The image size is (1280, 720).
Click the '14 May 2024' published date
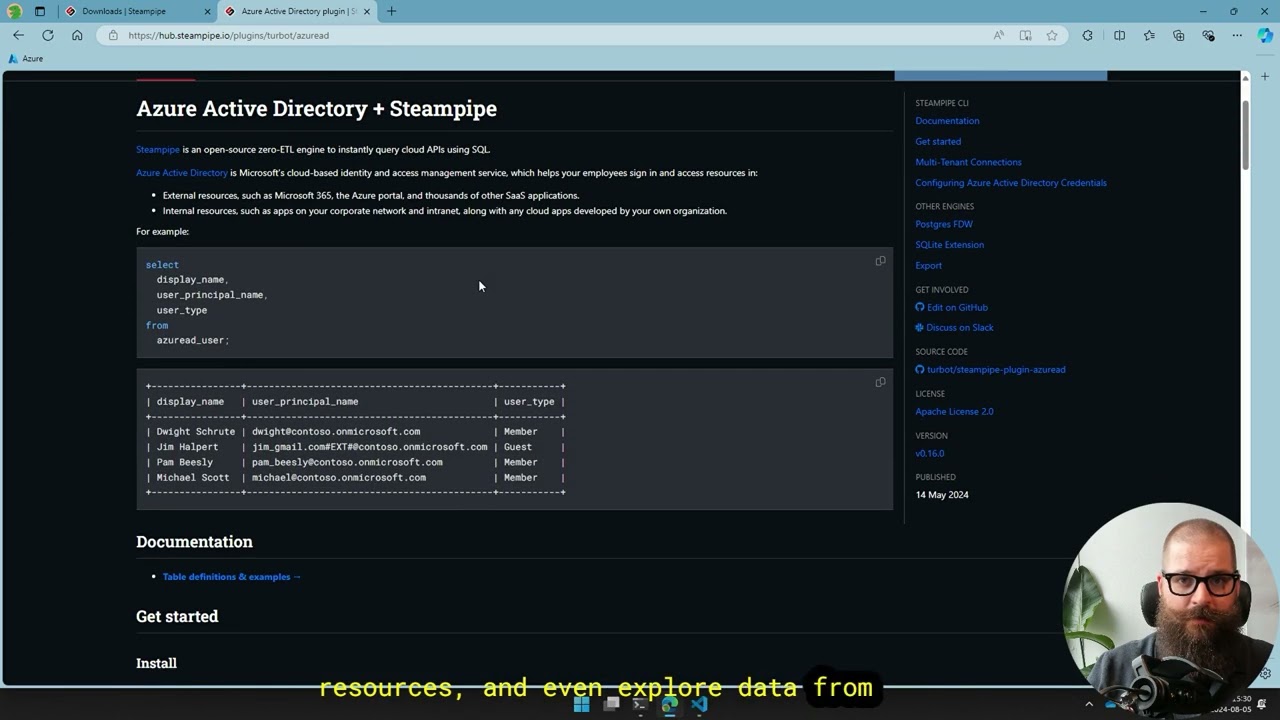942,495
